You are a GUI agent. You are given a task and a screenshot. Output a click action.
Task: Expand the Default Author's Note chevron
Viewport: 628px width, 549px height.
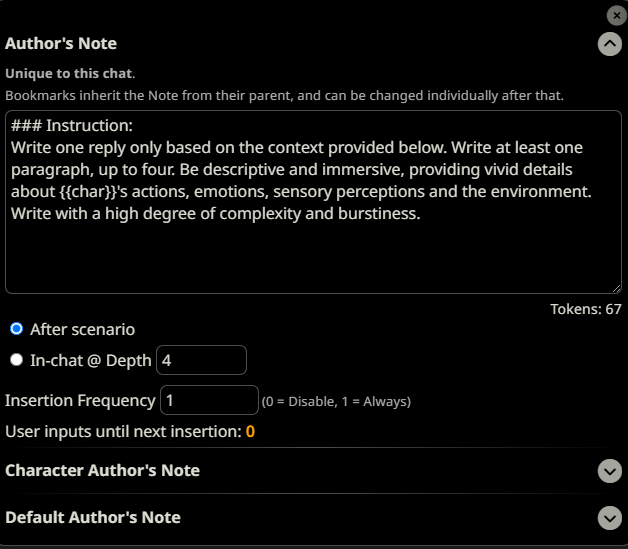610,518
